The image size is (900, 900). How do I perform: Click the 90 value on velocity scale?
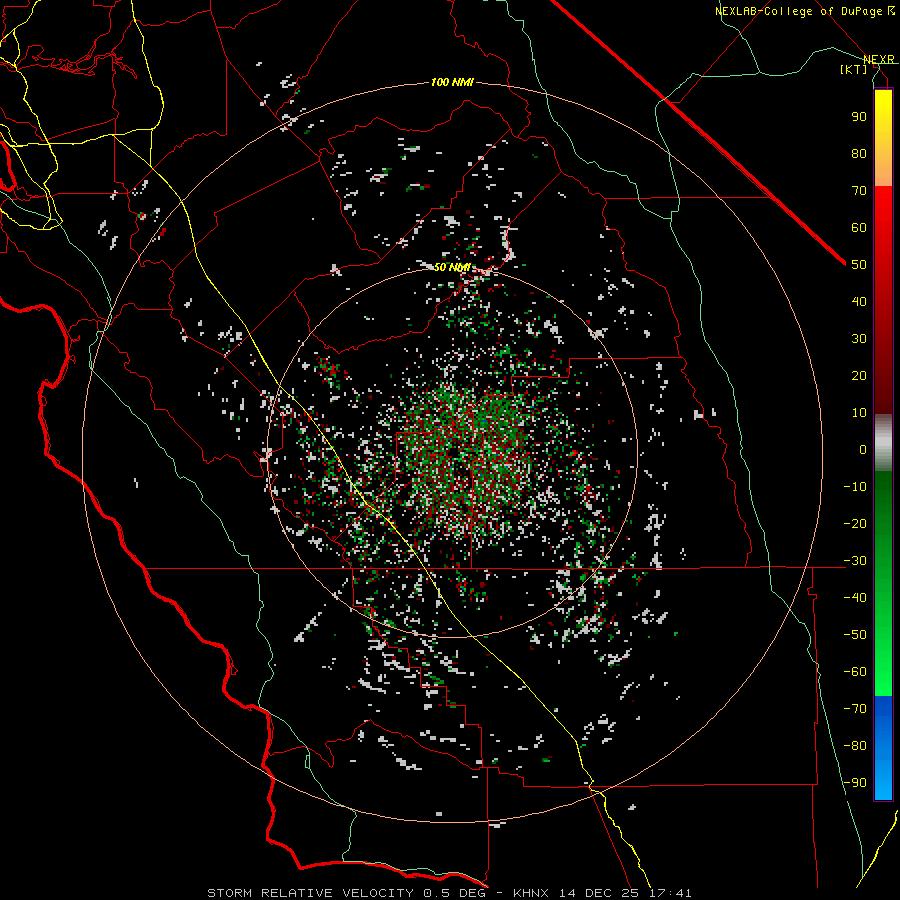pyautogui.click(x=859, y=117)
